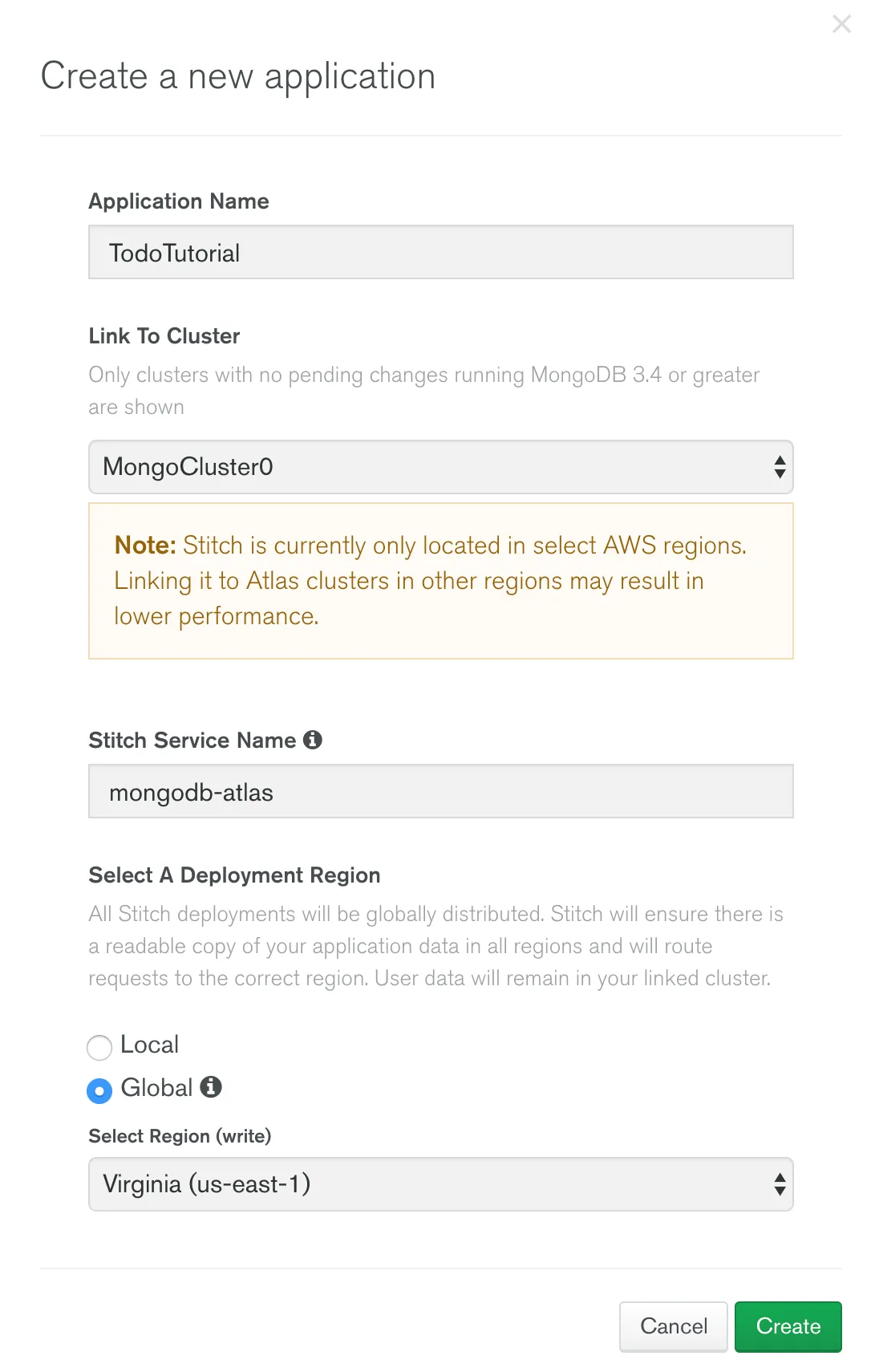Click the info icon beside Global option
871x1372 pixels.
click(x=211, y=1089)
